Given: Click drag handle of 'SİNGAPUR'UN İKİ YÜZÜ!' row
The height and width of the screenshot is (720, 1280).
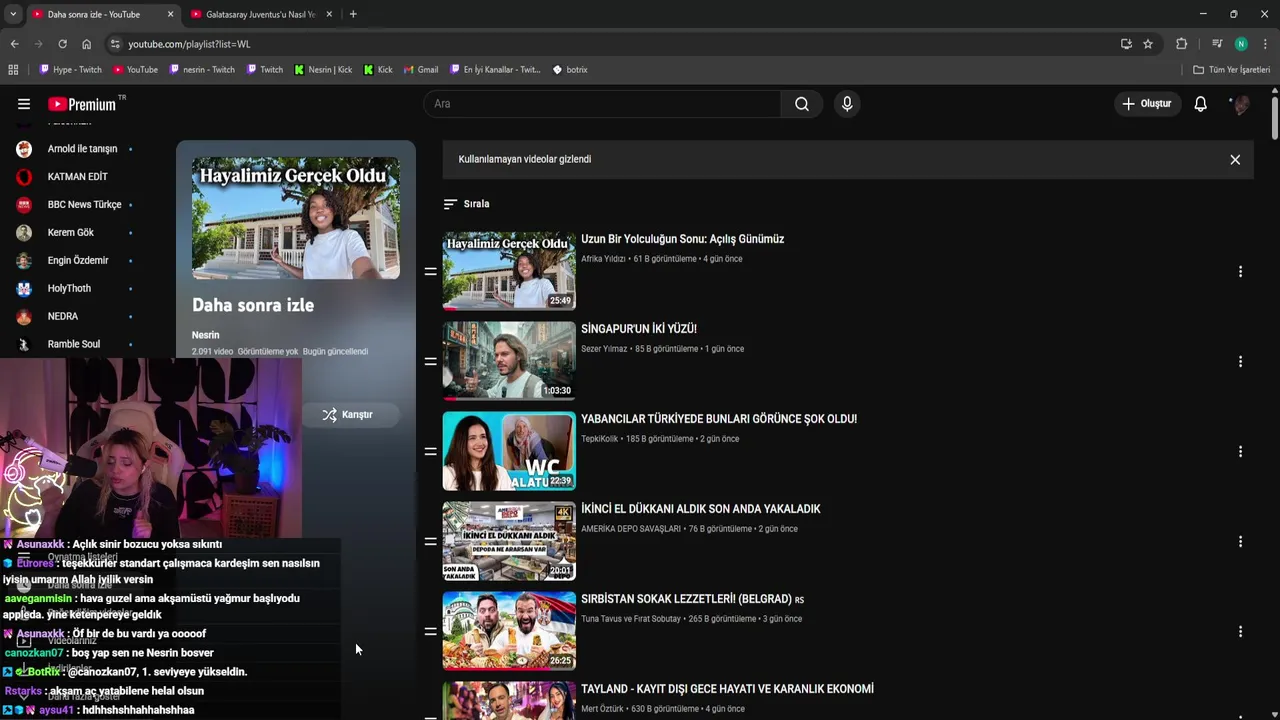Looking at the screenshot, I should [430, 361].
